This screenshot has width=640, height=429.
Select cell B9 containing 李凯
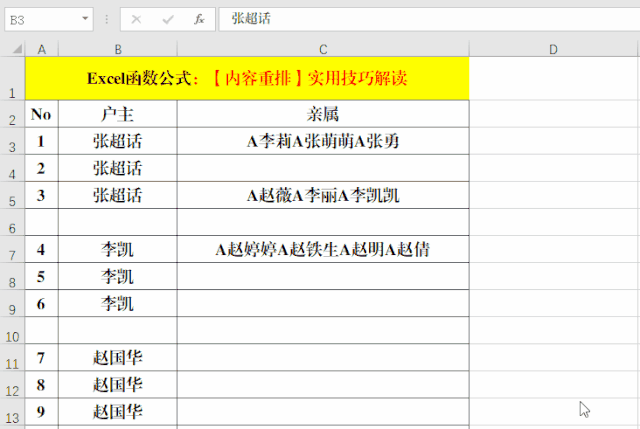[x=118, y=303]
